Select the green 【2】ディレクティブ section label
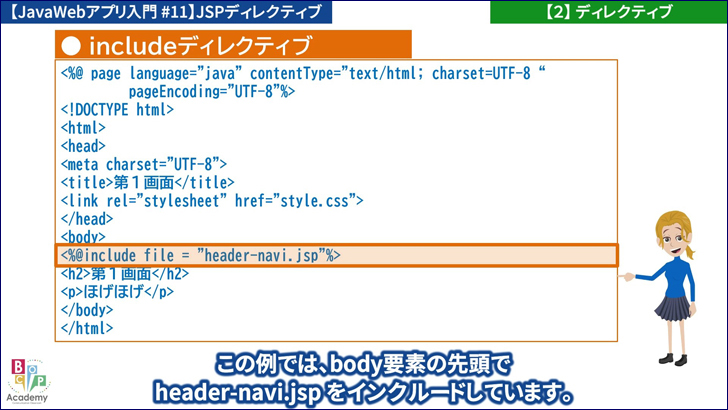The width and height of the screenshot is (728, 410). pos(608,12)
